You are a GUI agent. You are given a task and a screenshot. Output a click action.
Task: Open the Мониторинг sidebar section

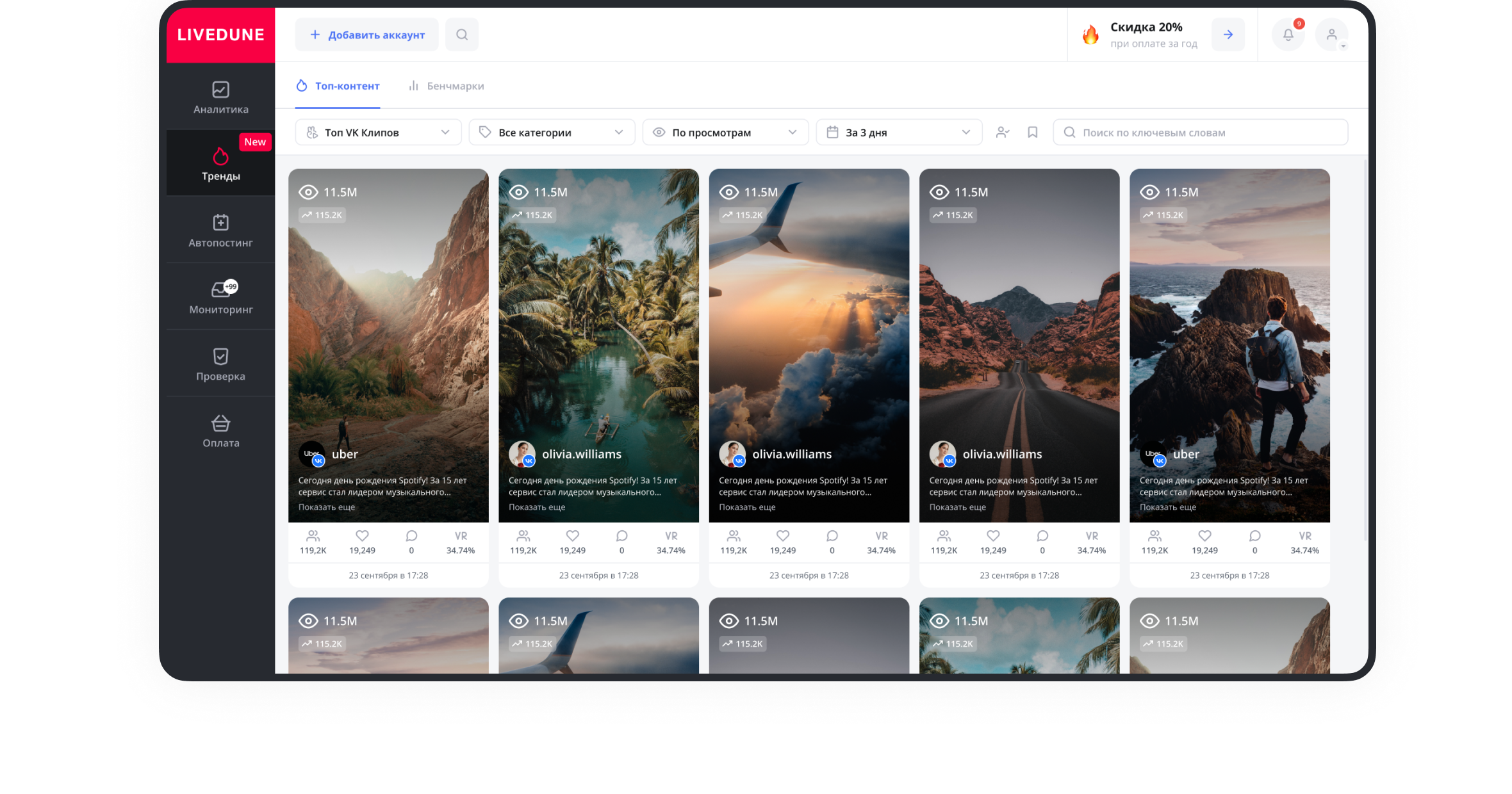coord(220,298)
